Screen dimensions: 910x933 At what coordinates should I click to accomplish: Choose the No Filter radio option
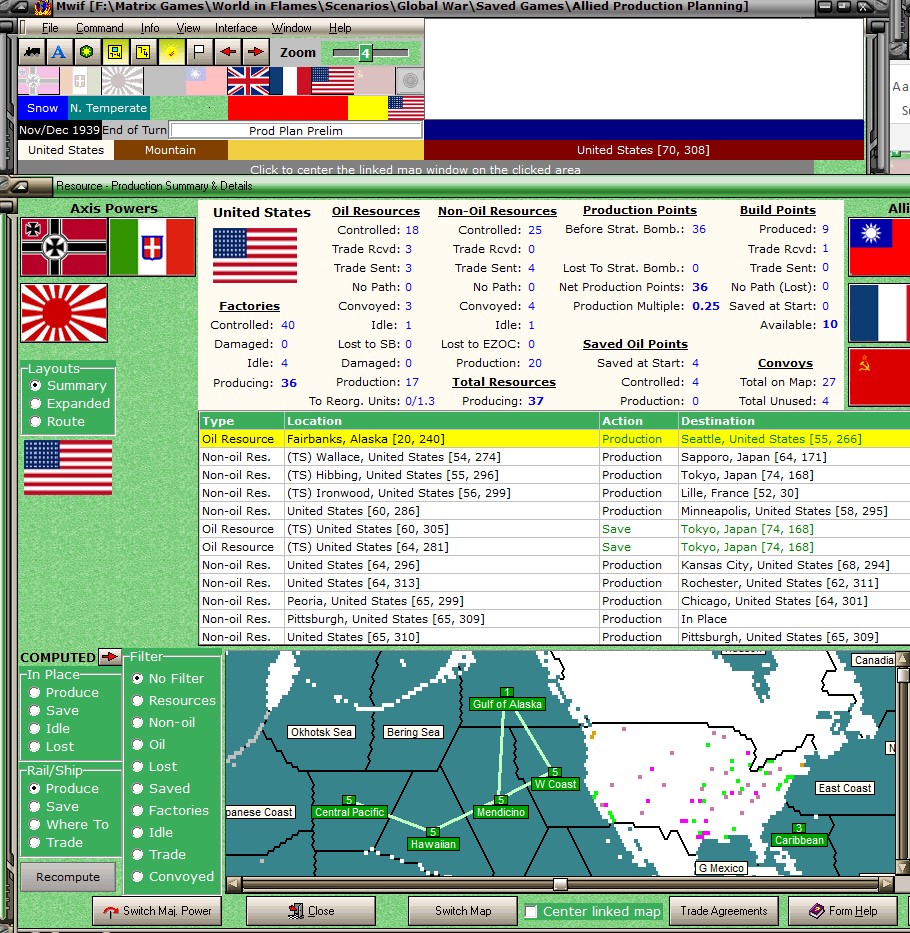(137, 678)
